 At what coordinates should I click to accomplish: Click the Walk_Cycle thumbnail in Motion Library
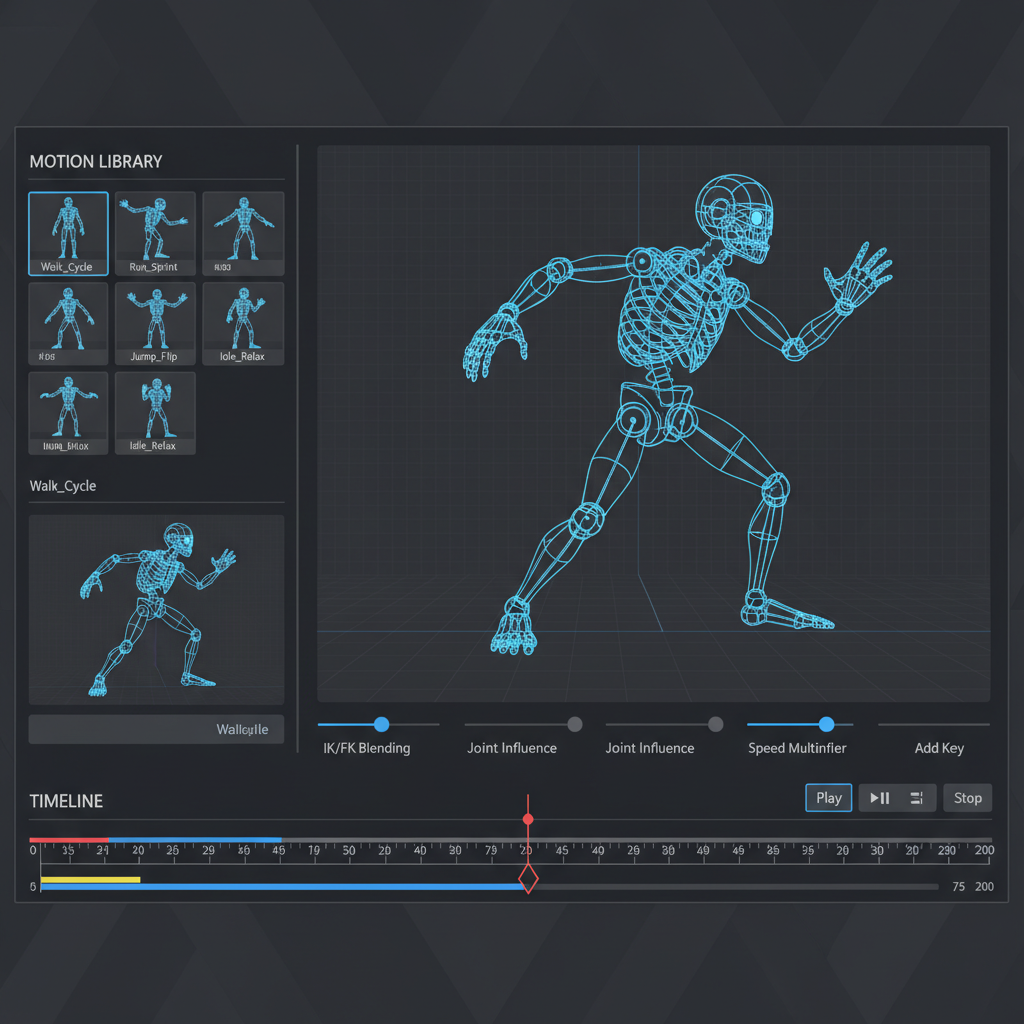pyautogui.click(x=67, y=232)
